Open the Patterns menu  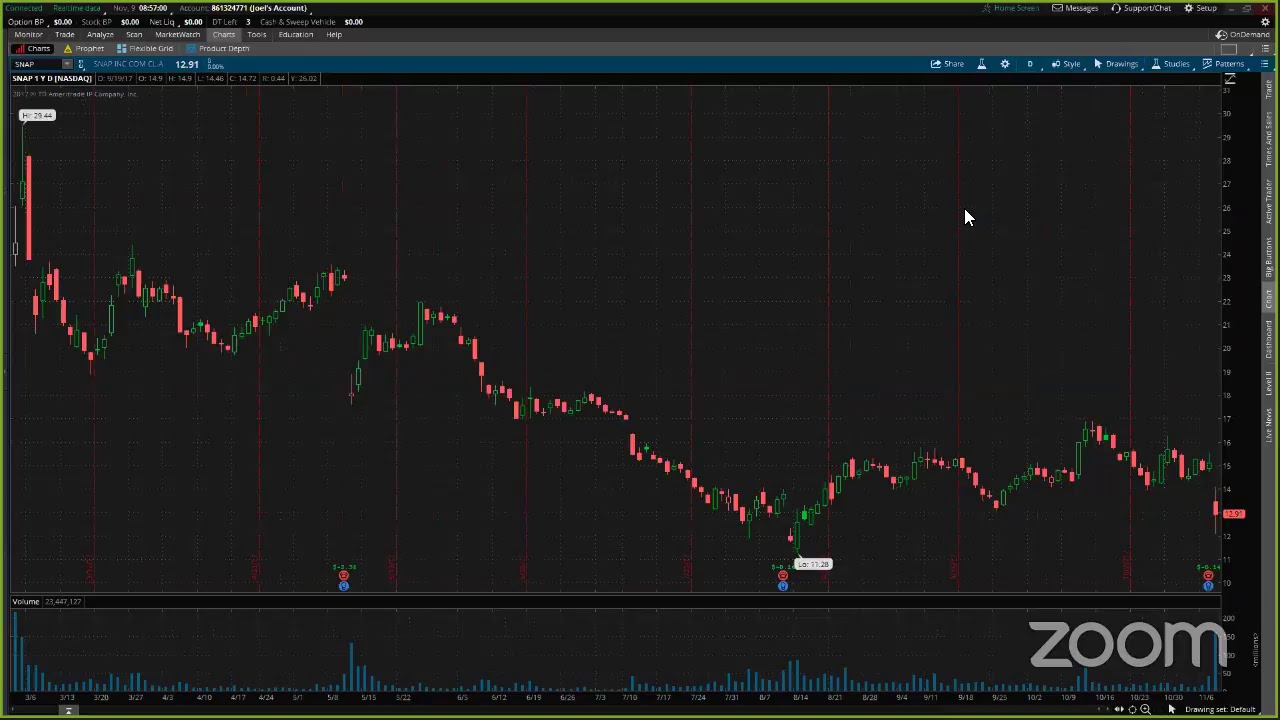pos(1224,64)
